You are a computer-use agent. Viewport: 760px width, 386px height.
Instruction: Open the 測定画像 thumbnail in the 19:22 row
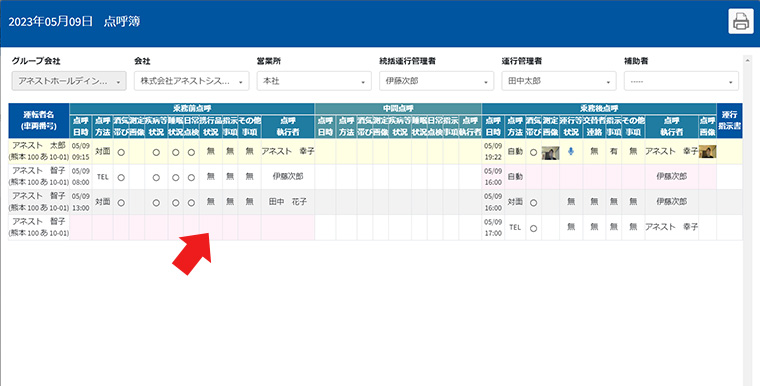550,152
